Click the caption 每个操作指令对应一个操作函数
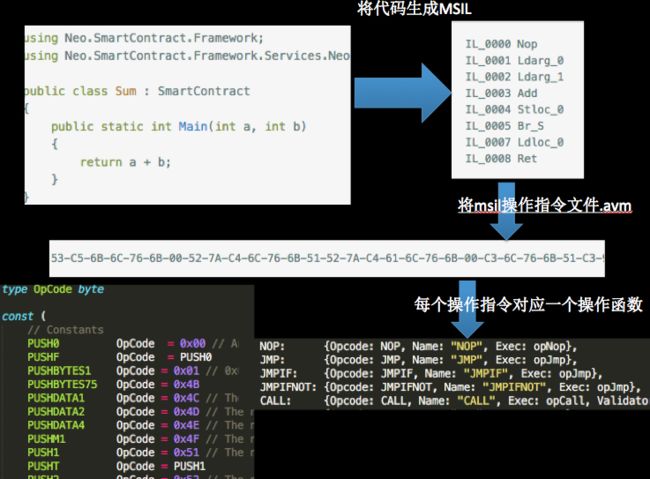Screen dimensions: 650x479 point(529,305)
